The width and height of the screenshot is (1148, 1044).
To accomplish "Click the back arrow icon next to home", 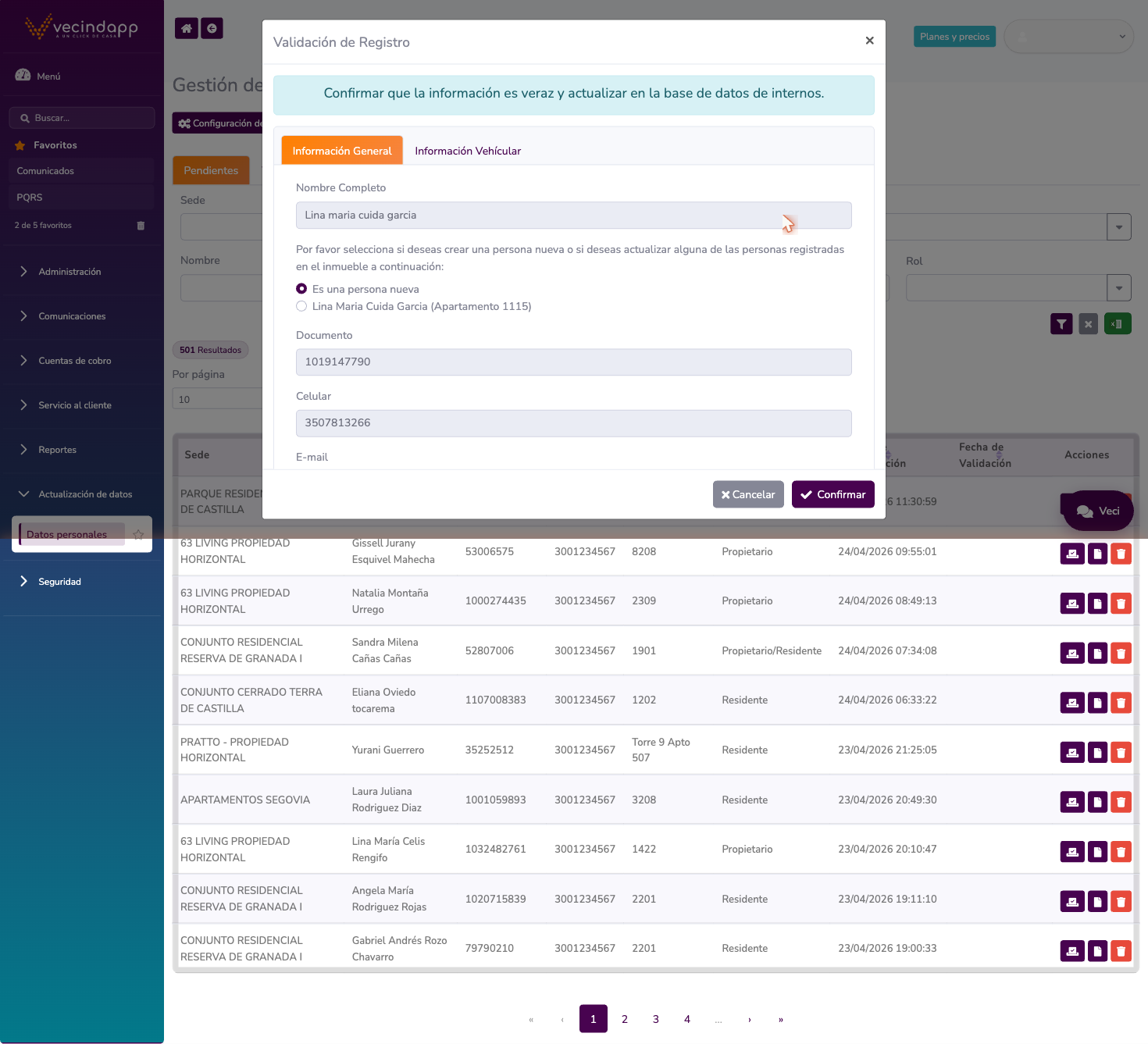I will pos(212,29).
